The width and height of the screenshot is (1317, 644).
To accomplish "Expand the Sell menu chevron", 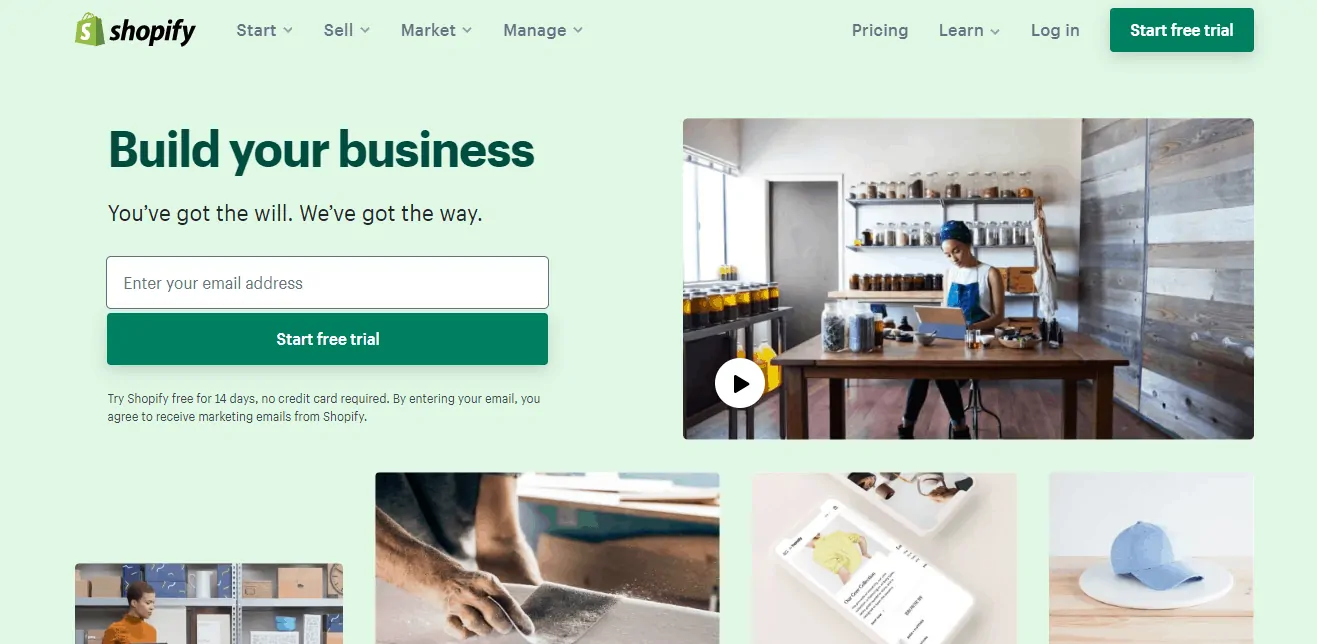I will coord(365,31).
